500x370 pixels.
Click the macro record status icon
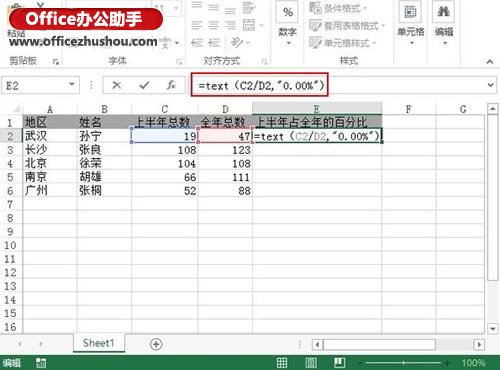(41, 363)
